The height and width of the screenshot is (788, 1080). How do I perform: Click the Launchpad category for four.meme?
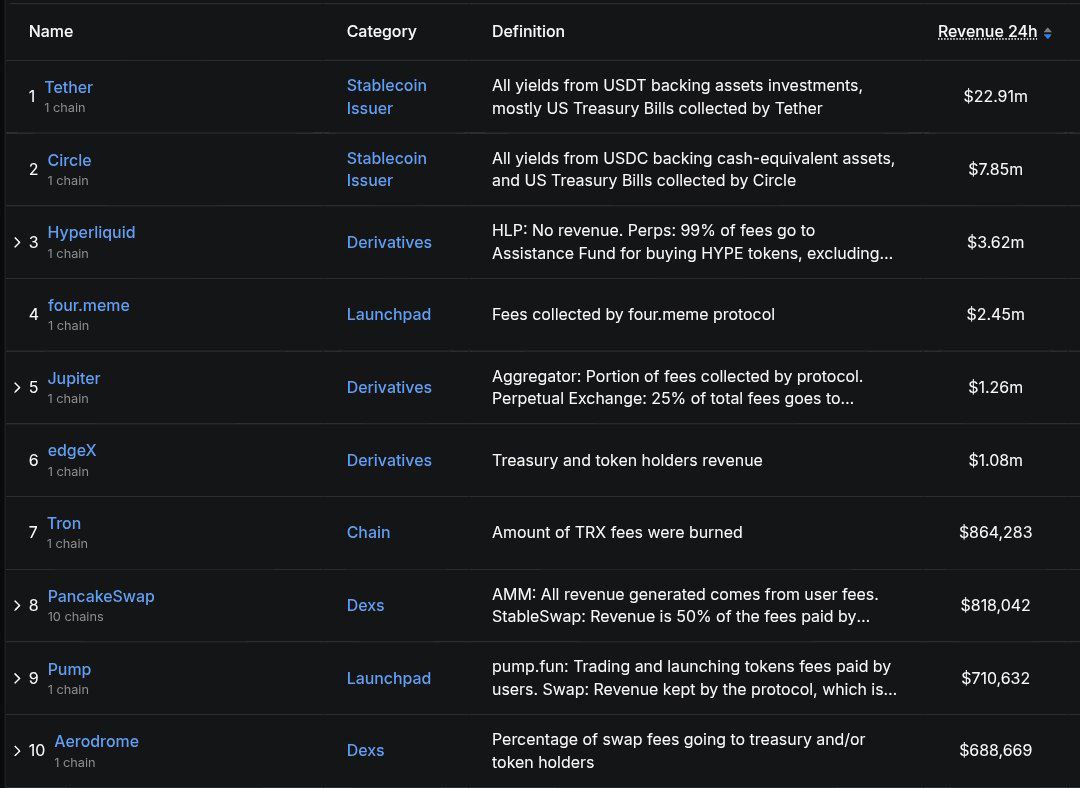coord(388,314)
